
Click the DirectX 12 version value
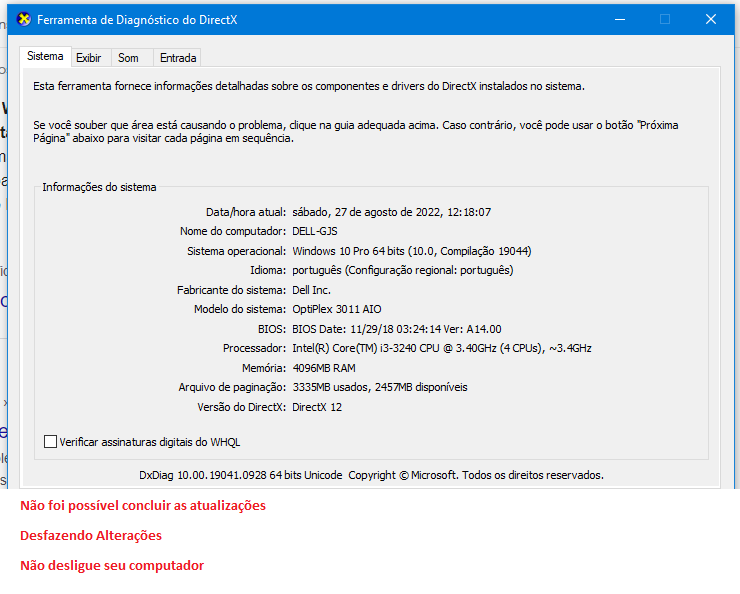[317, 407]
